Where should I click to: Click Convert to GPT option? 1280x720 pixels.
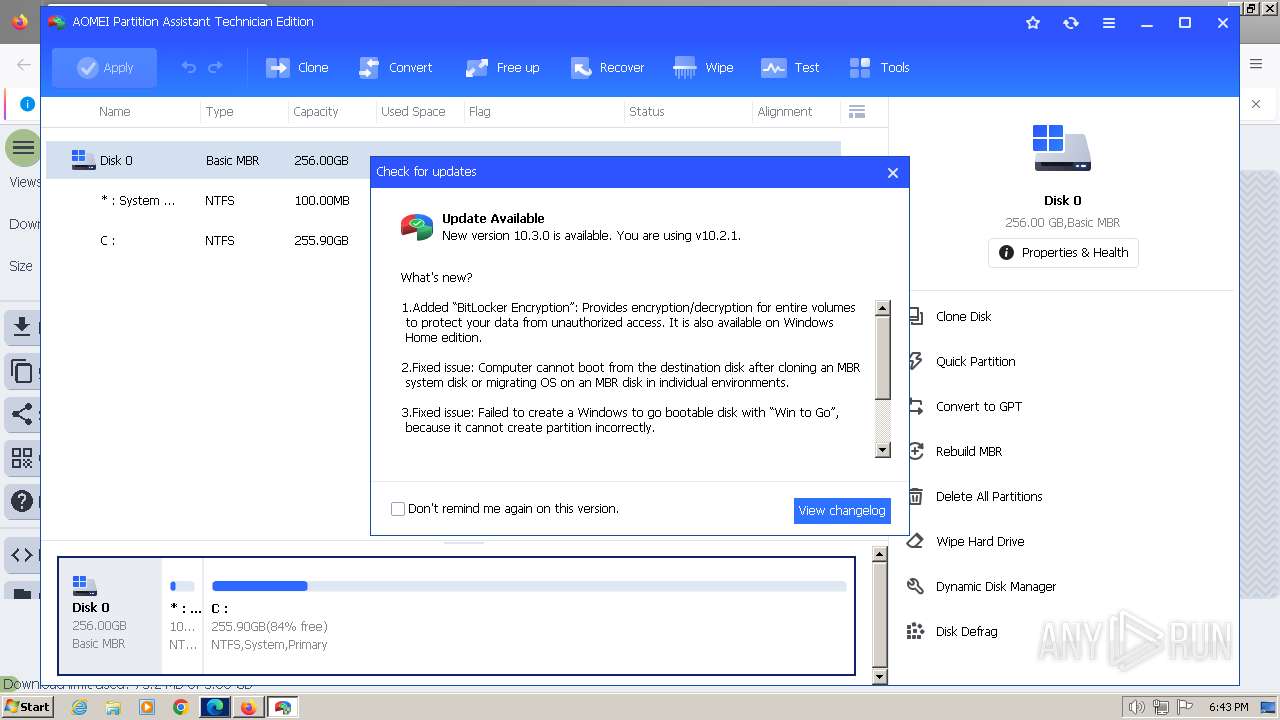pyautogui.click(x=978, y=406)
